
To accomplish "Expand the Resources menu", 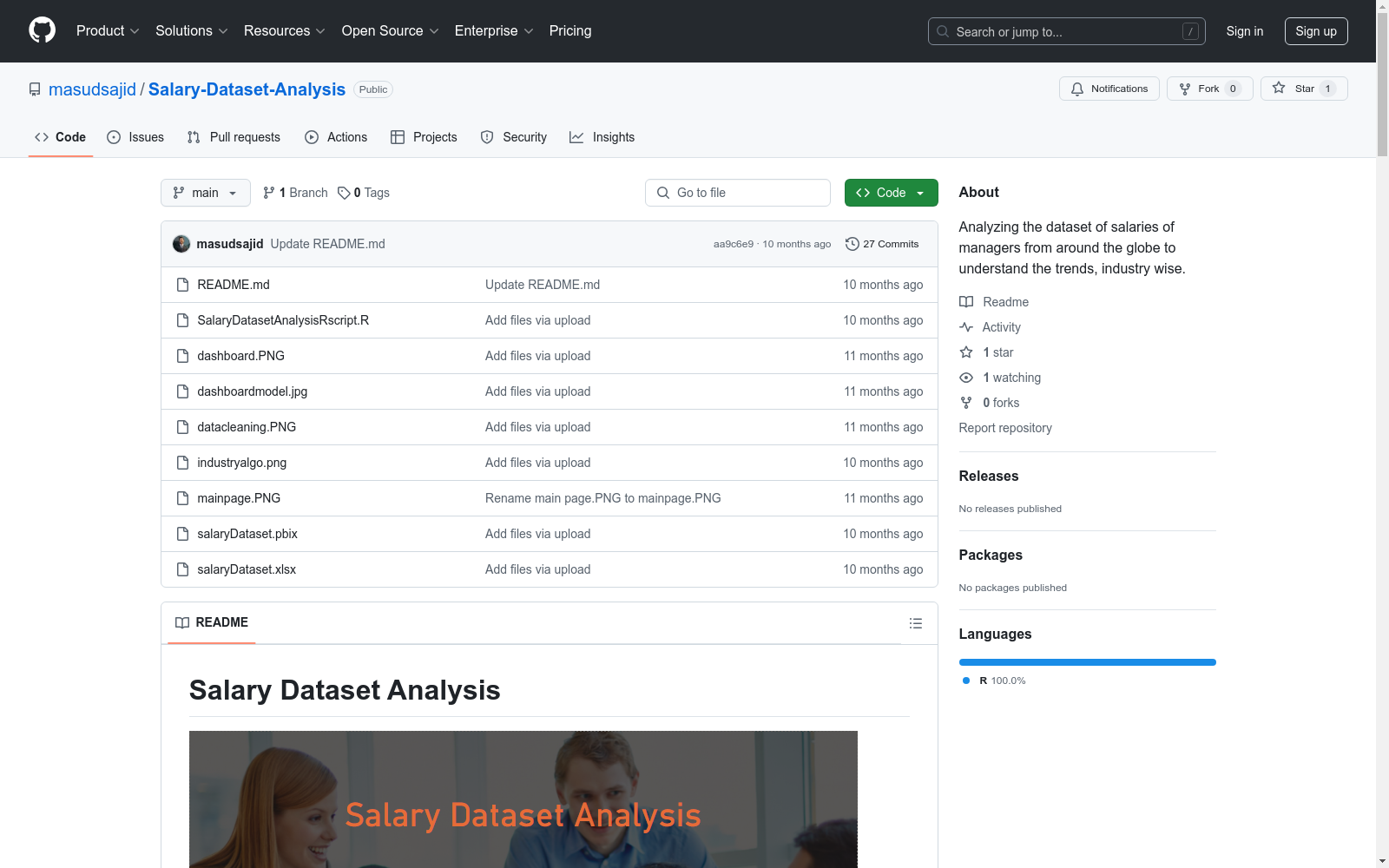I will pos(284,30).
